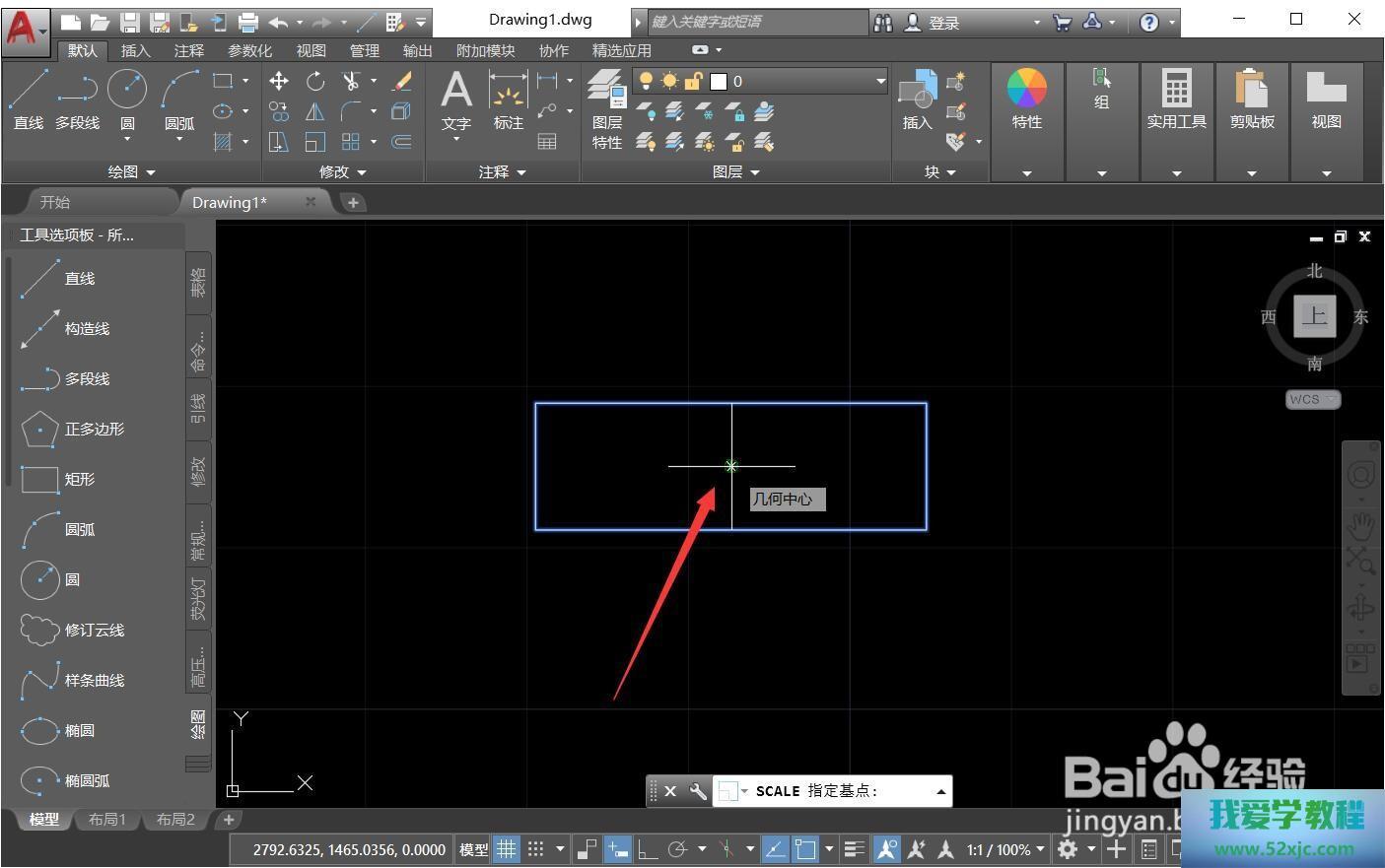
Task: Click the 登录 sign-in button
Action: [x=943, y=22]
